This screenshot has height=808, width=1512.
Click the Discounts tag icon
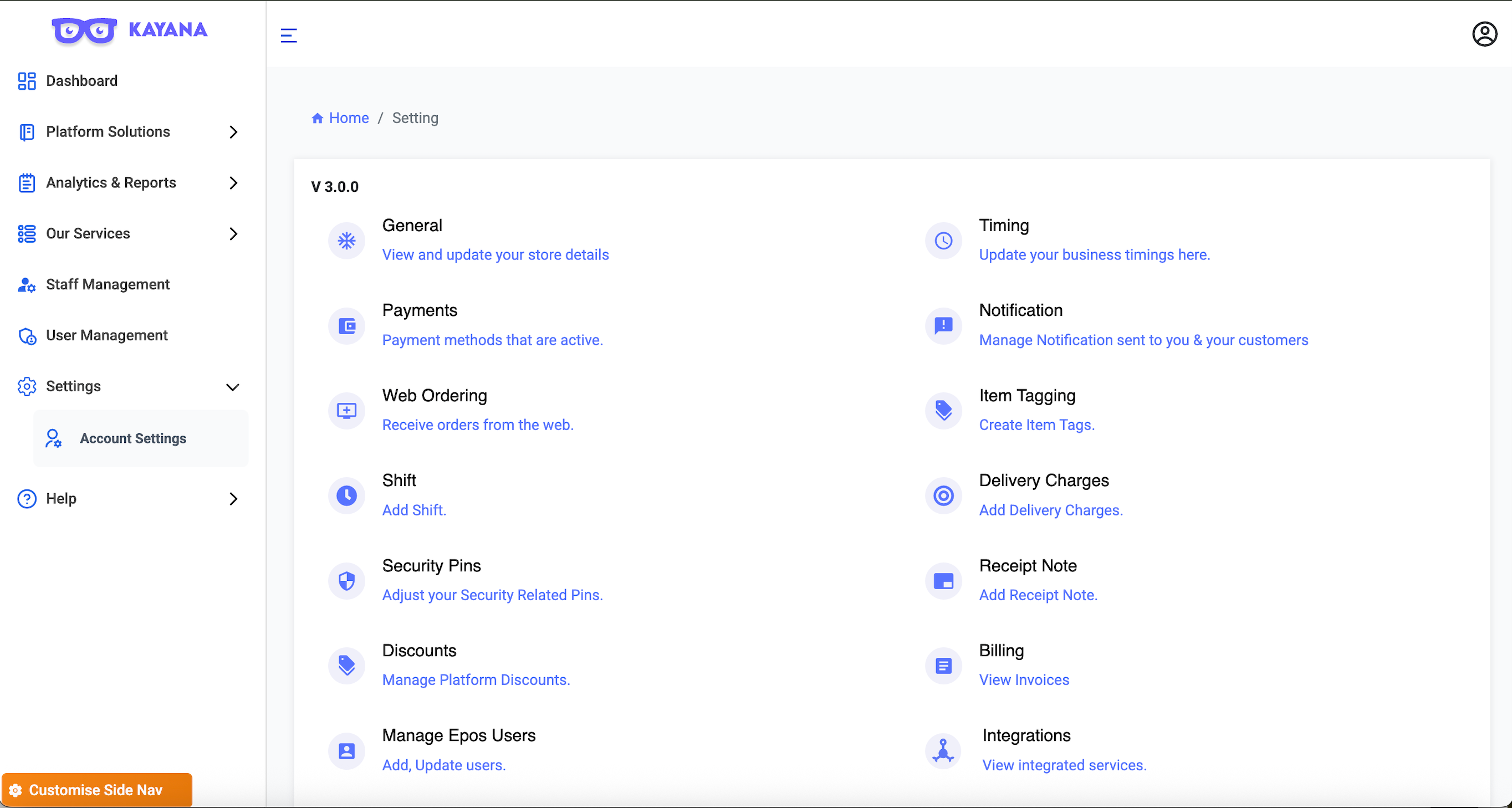tap(346, 666)
